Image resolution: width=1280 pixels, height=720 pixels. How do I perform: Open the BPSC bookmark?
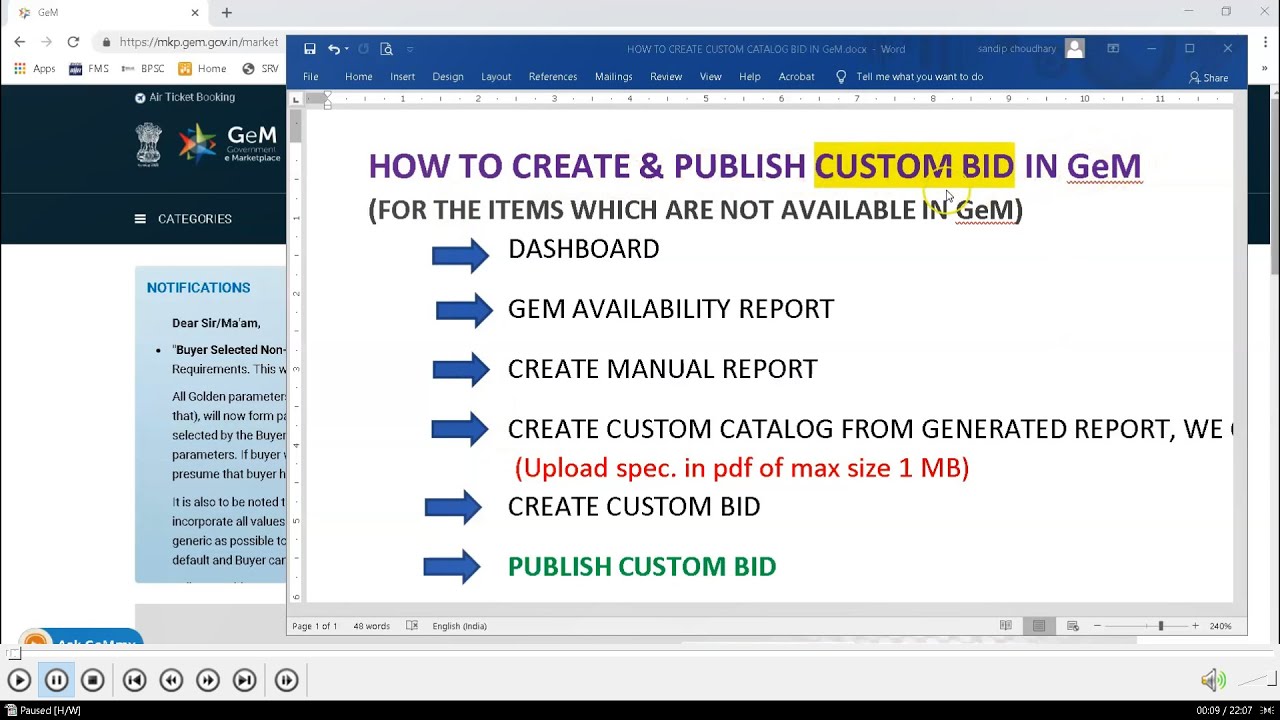click(x=143, y=69)
